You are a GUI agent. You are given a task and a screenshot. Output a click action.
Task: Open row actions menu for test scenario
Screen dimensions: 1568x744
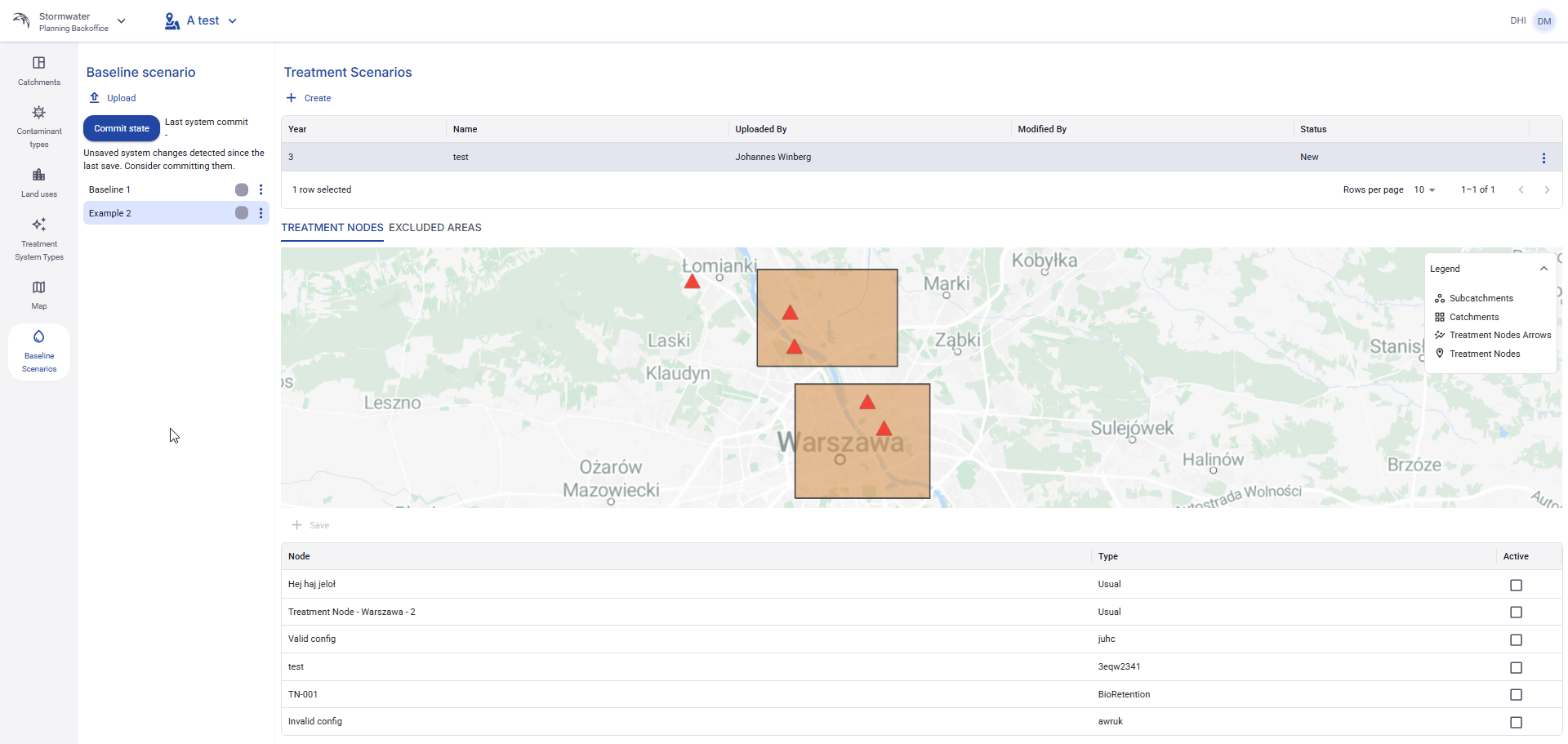click(1543, 158)
